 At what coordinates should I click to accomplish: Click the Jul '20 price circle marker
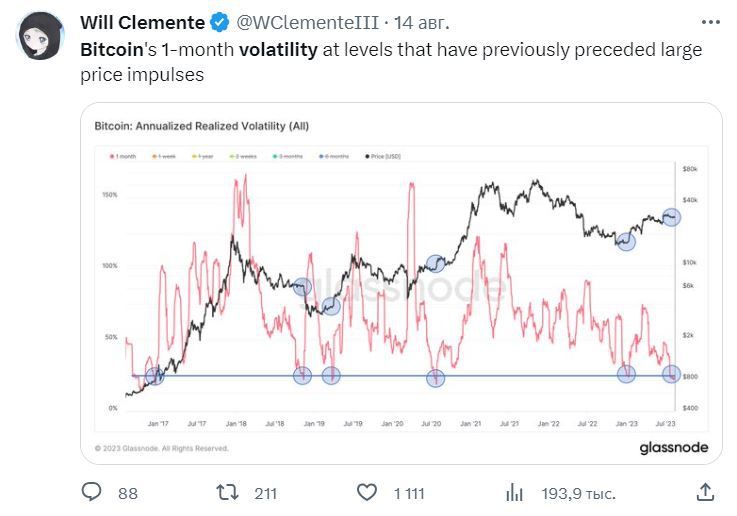[x=435, y=263]
